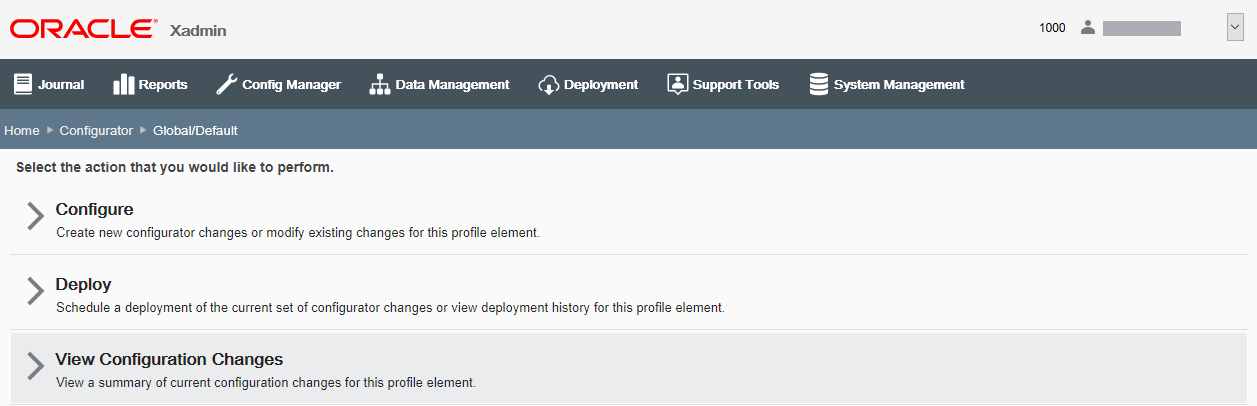Viewport: 1257px width, 406px height.
Task: Expand the View Configuration Changes chevron
Action: tap(36, 366)
